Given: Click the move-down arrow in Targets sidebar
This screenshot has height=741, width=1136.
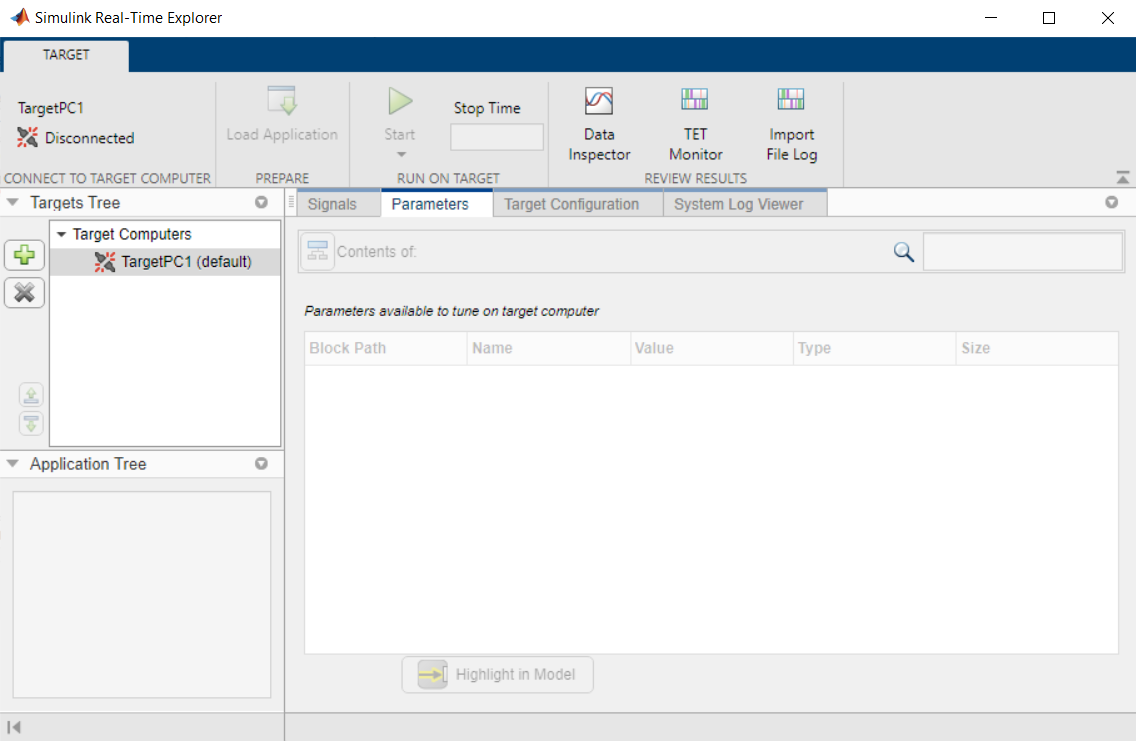Looking at the screenshot, I should 30,423.
